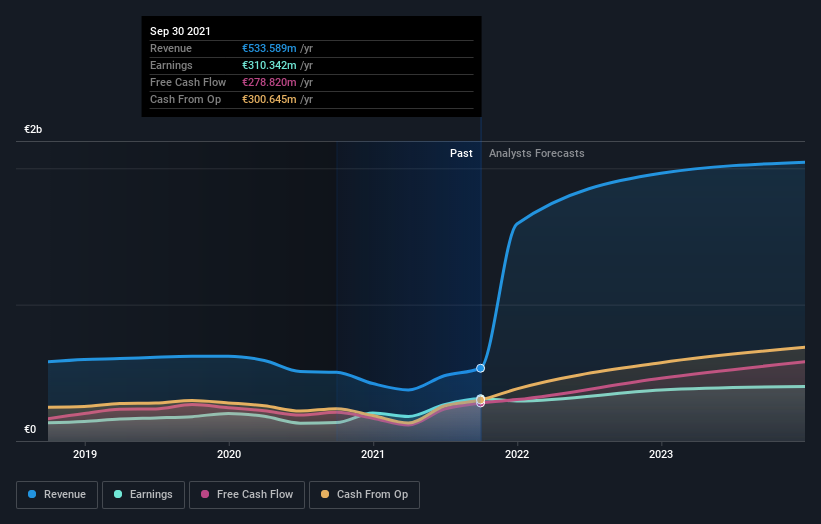821x524 pixels.
Task: Click the orange Cash From Op data point
Action: coord(481,400)
